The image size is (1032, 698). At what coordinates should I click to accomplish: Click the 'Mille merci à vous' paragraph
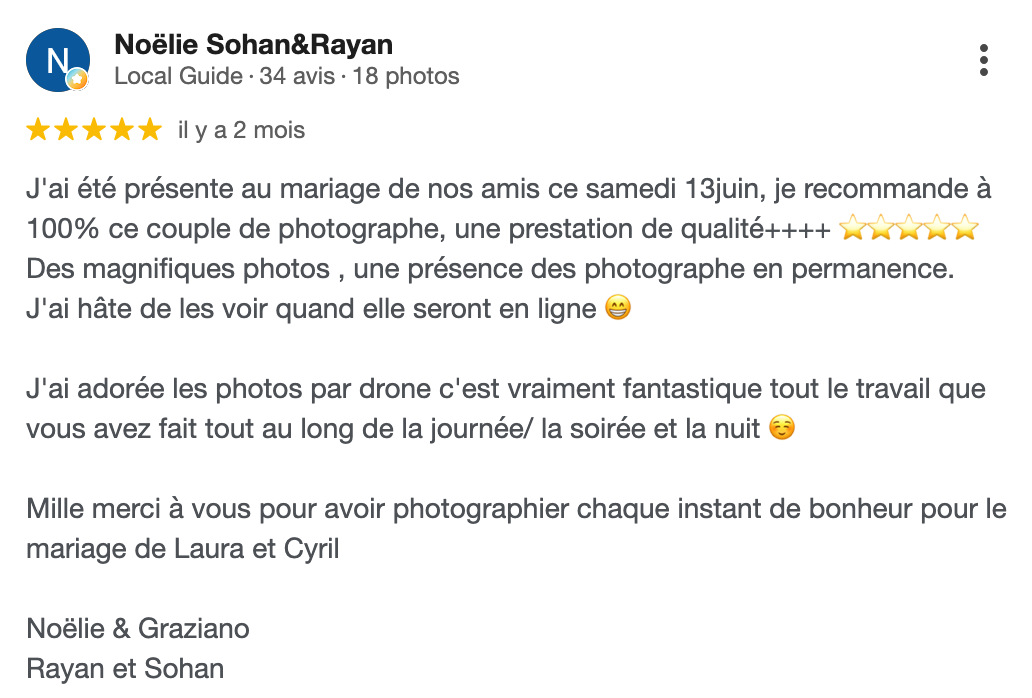click(x=517, y=528)
